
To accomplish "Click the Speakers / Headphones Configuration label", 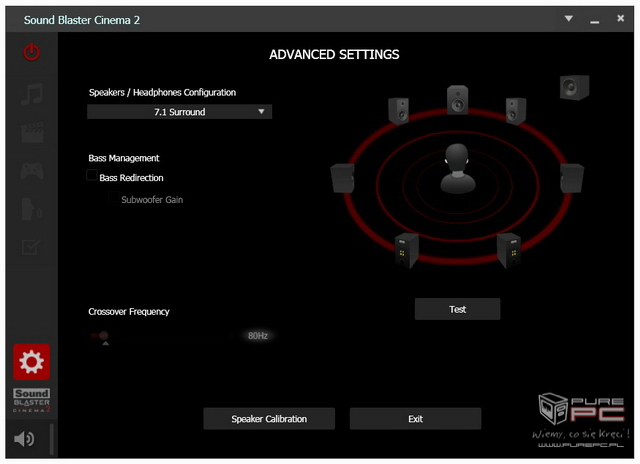I will (162, 93).
